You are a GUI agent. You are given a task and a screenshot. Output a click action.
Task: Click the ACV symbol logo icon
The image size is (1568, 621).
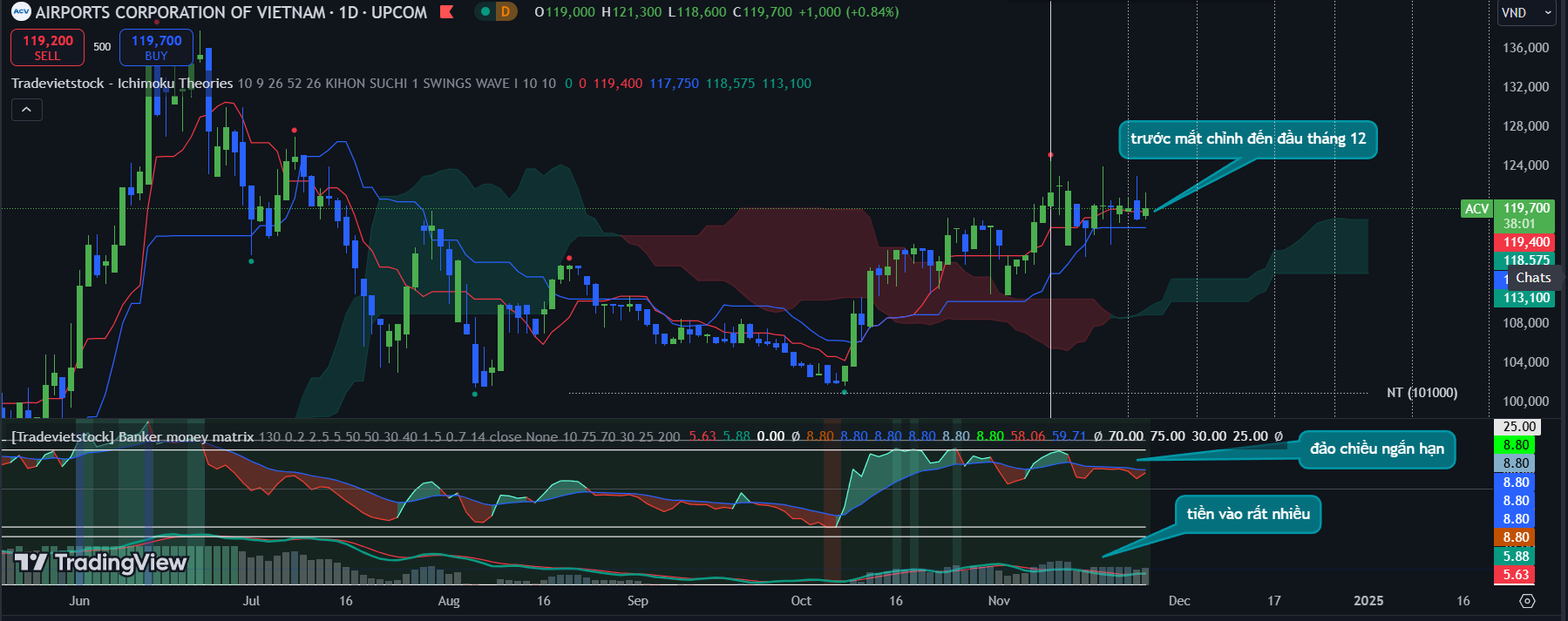point(20,12)
